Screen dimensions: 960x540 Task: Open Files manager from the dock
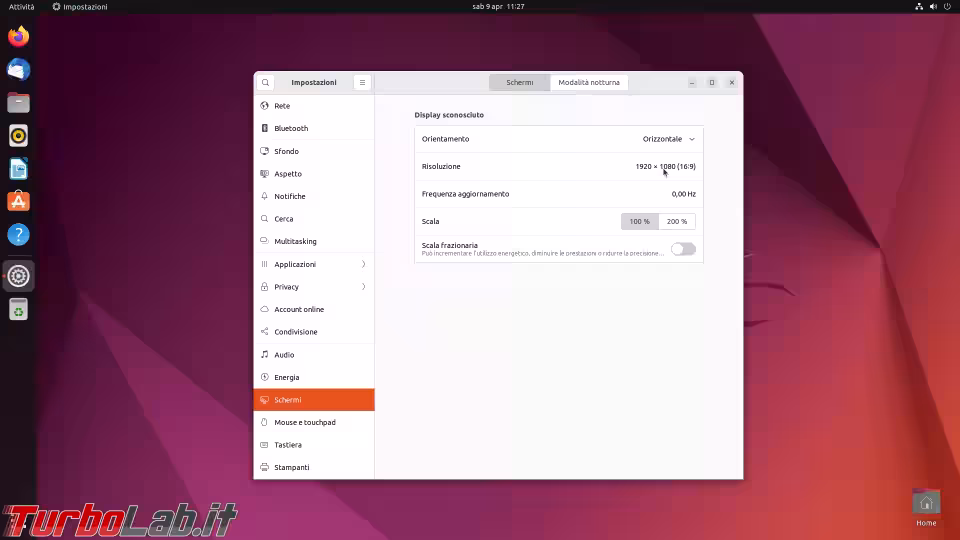pos(18,103)
